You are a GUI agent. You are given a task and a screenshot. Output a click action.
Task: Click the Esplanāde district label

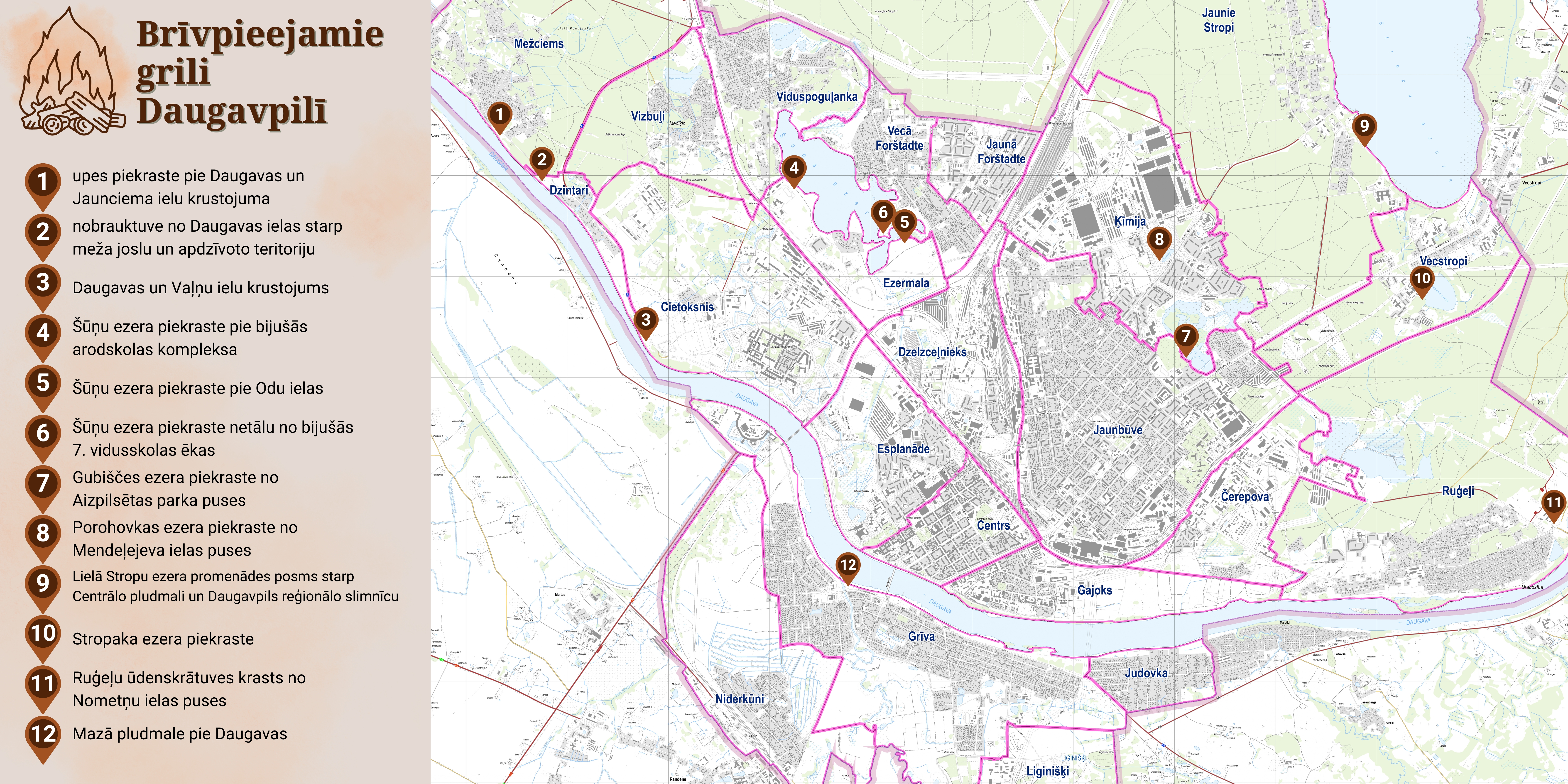[903, 449]
